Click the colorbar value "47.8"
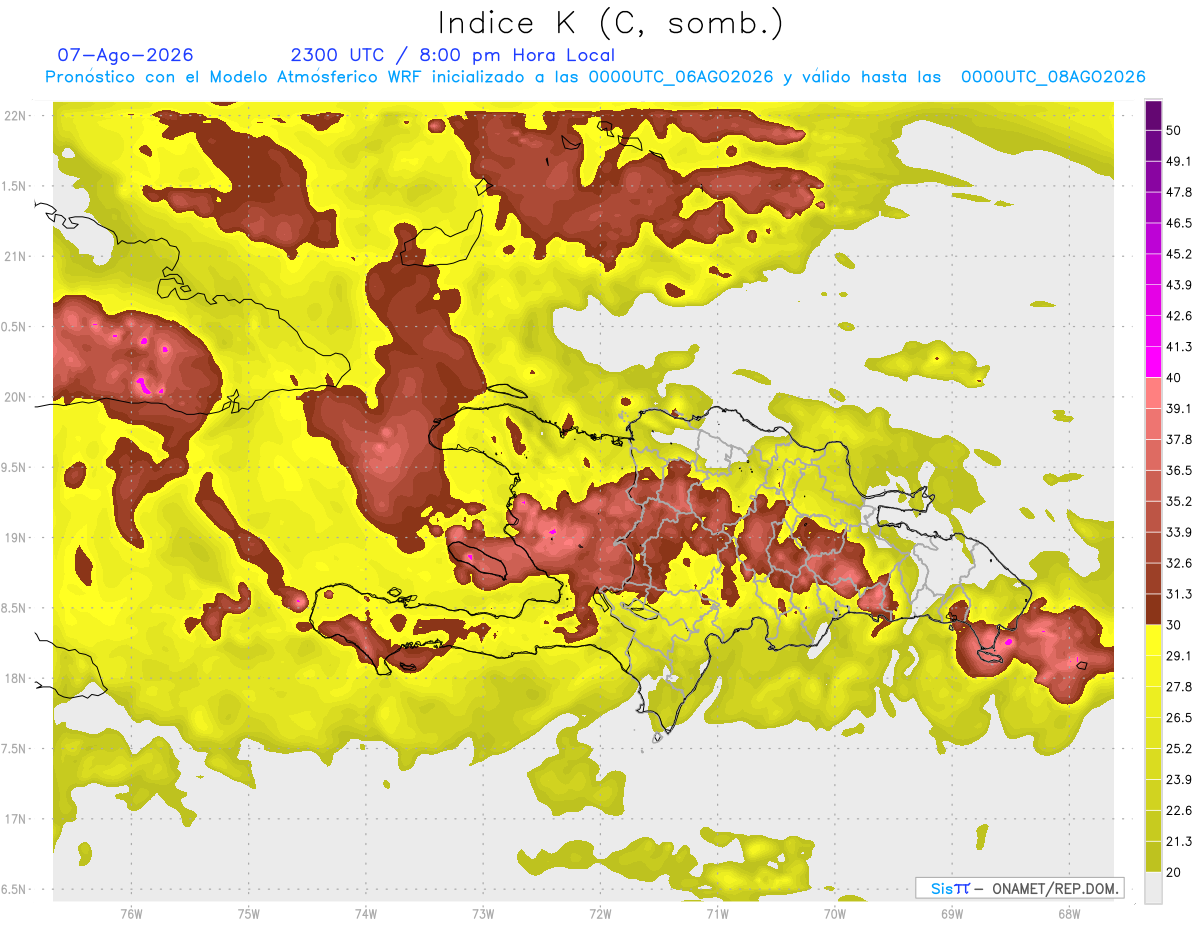Screen dimensions: 1200x927 [1179, 192]
